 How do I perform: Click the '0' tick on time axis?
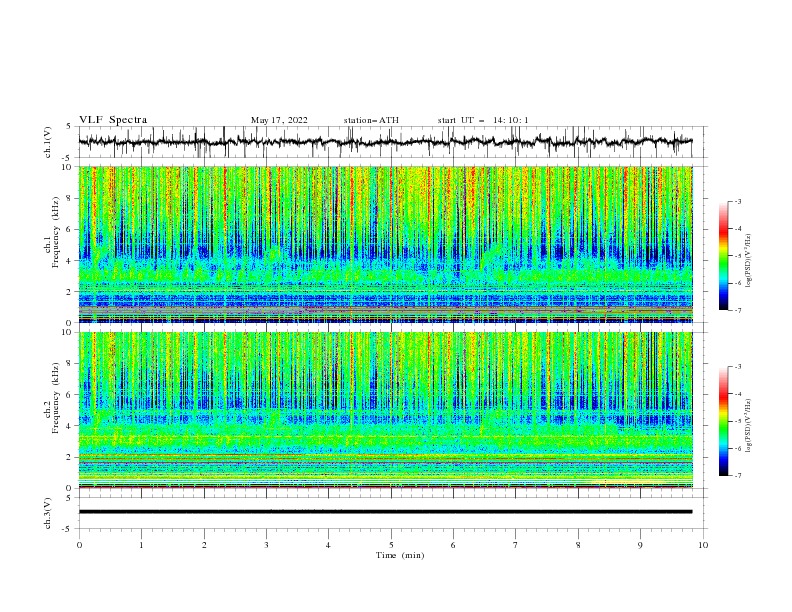pyautogui.click(x=79, y=545)
